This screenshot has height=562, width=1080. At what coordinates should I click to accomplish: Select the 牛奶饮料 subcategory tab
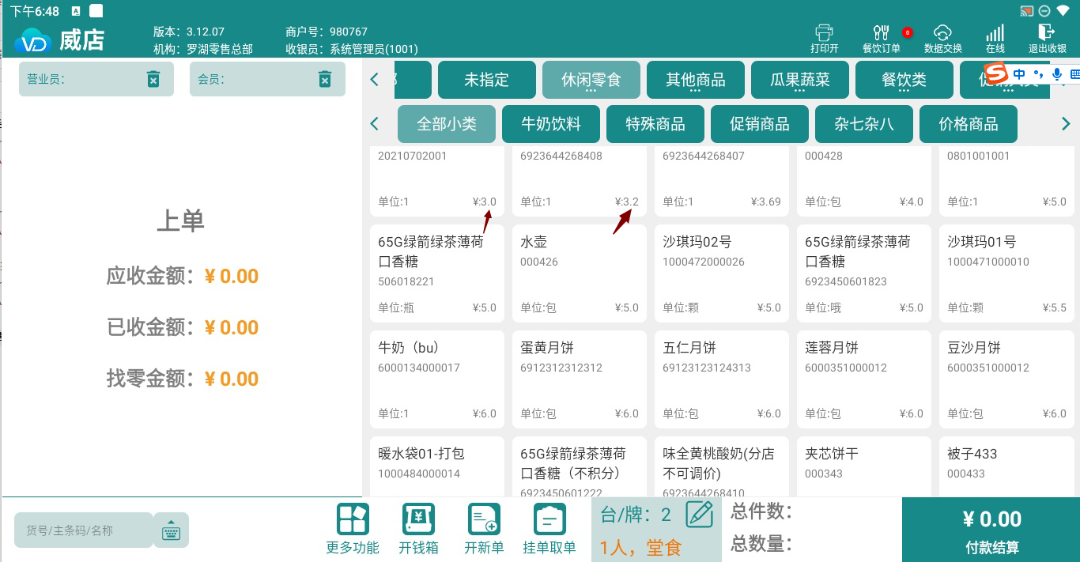[551, 124]
